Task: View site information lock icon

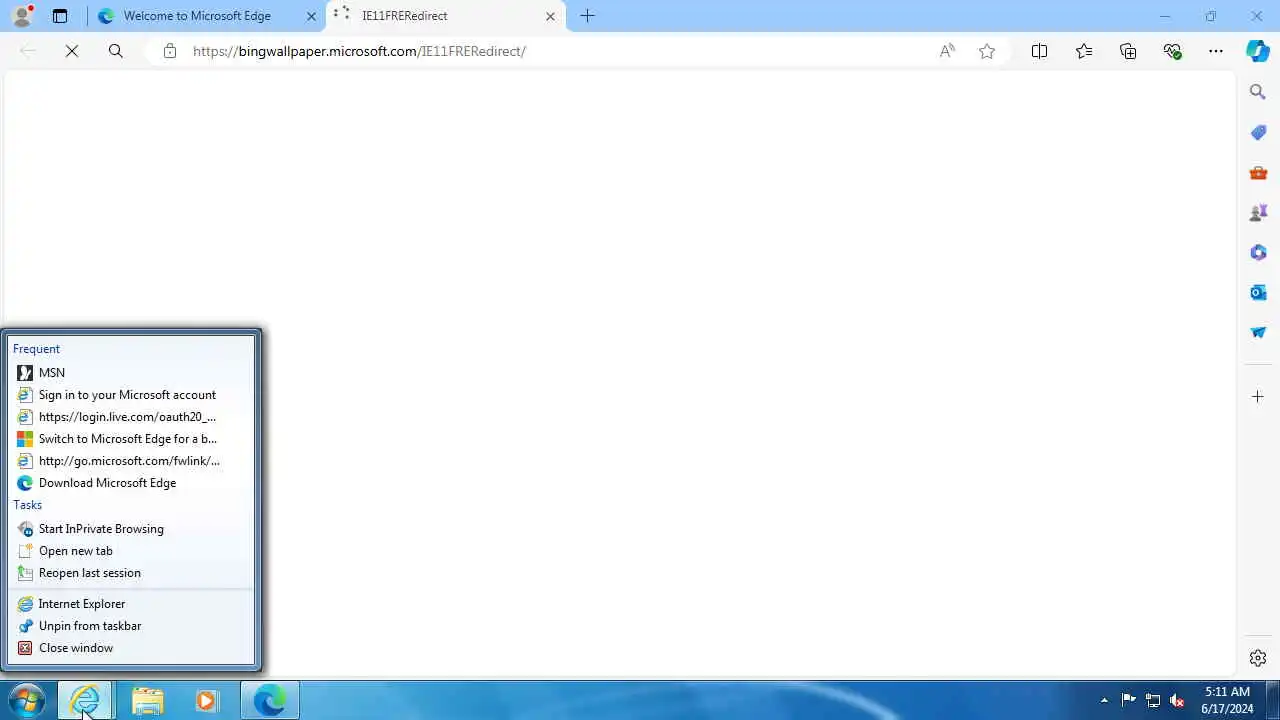Action: [x=170, y=51]
